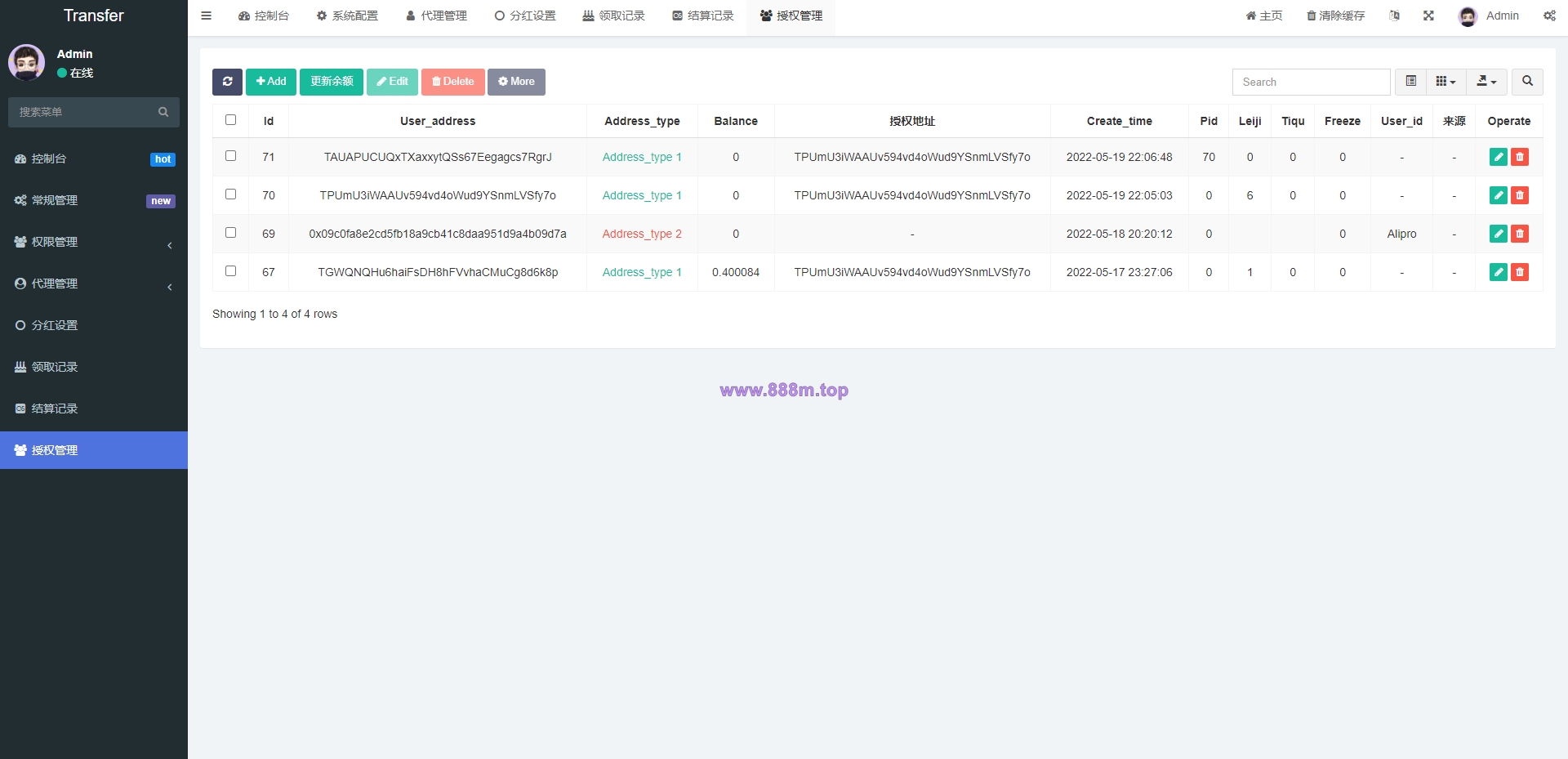Click the Admin avatar in top bar
The image size is (1568, 759).
click(1468, 16)
